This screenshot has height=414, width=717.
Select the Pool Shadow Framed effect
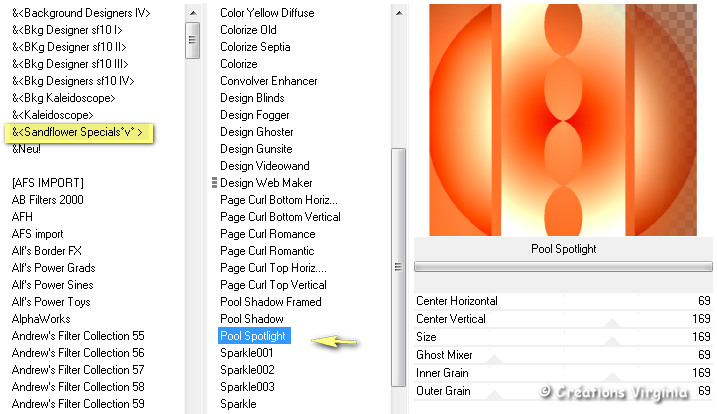tap(271, 302)
